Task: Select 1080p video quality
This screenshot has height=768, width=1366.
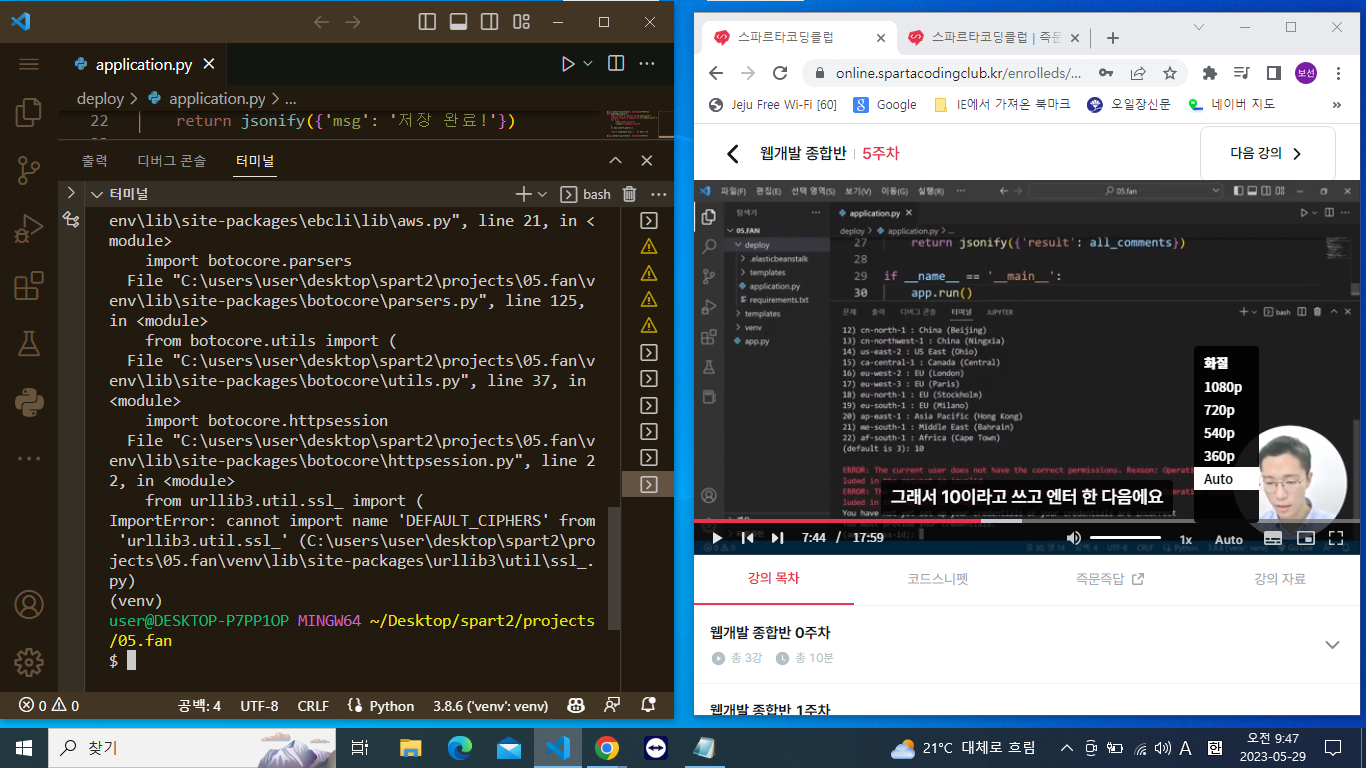Action: click(1223, 387)
